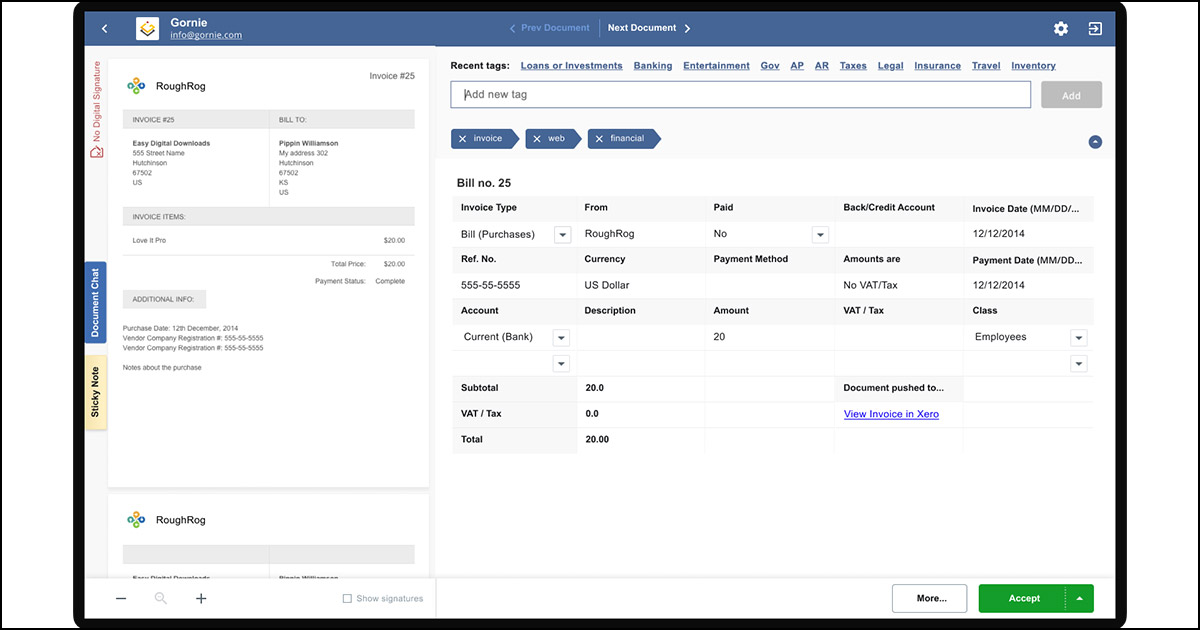This screenshot has width=1200, height=630.
Task: Open the Document Chat side tab
Action: (x=96, y=302)
